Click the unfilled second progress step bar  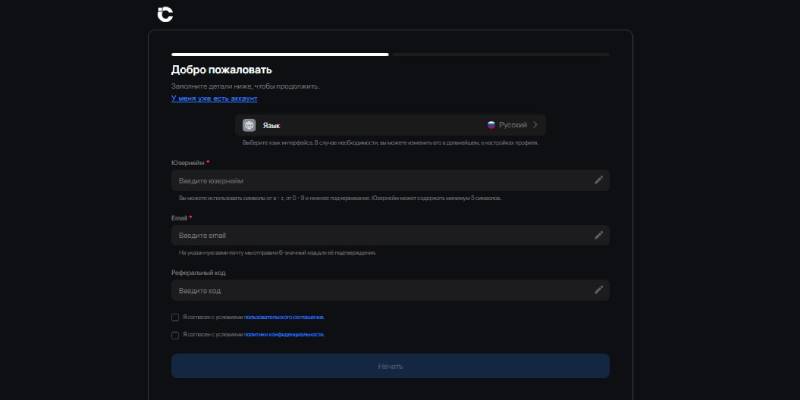coord(501,54)
